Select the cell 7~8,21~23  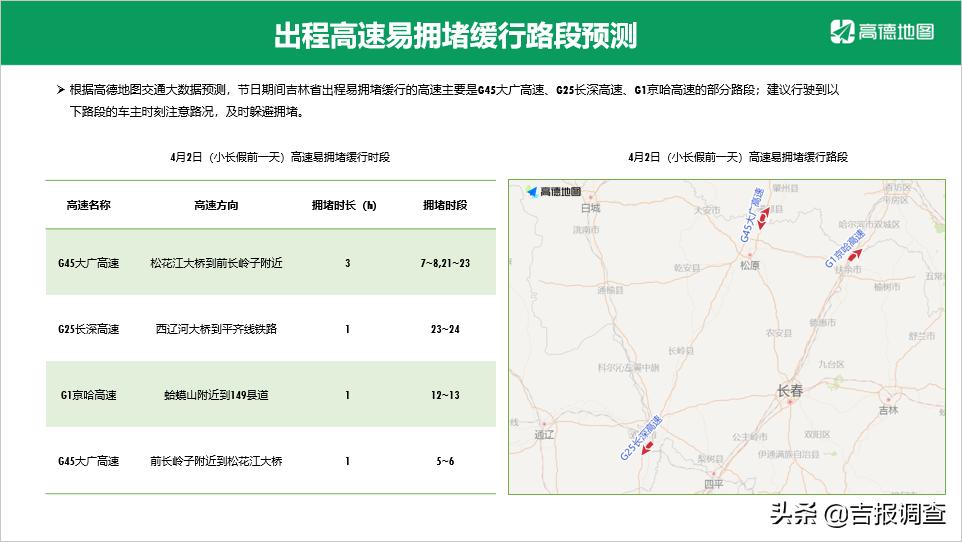[445, 263]
